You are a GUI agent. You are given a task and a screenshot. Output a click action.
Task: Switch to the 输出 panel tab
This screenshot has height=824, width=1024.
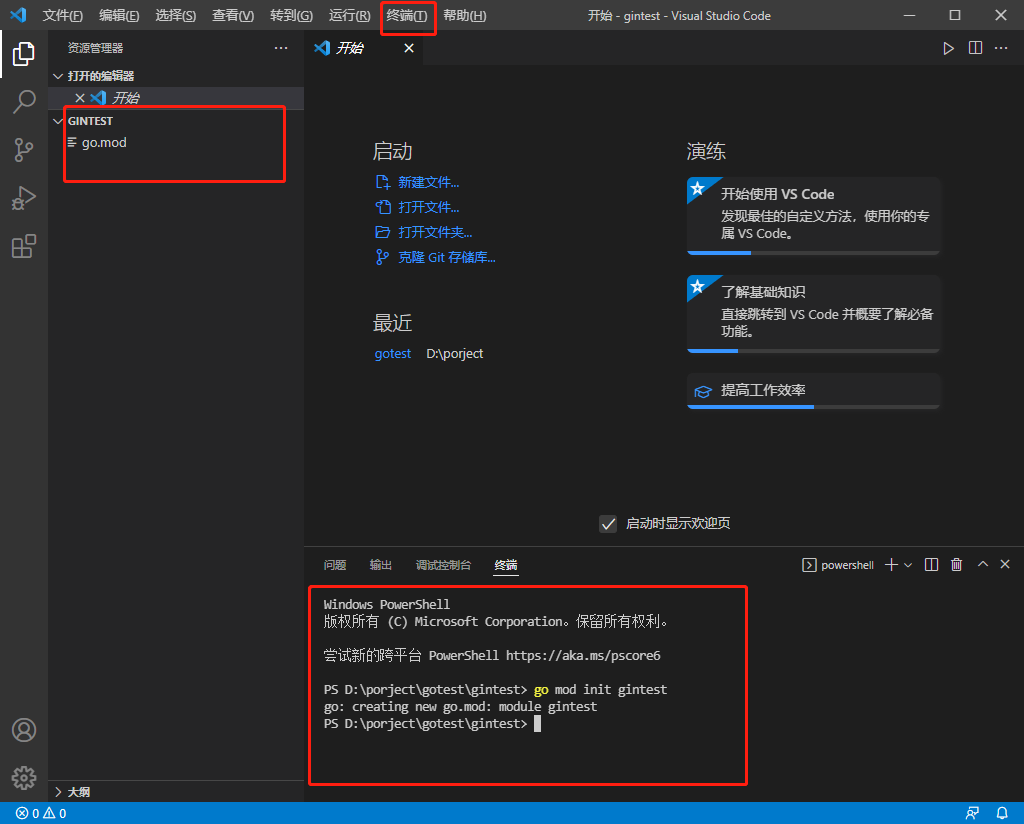381,565
